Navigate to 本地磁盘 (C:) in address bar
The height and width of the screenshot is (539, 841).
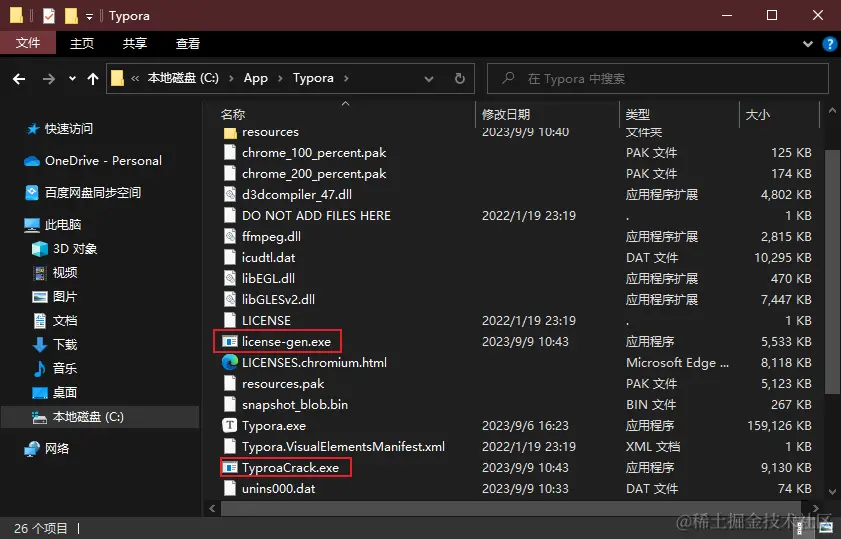coord(183,78)
